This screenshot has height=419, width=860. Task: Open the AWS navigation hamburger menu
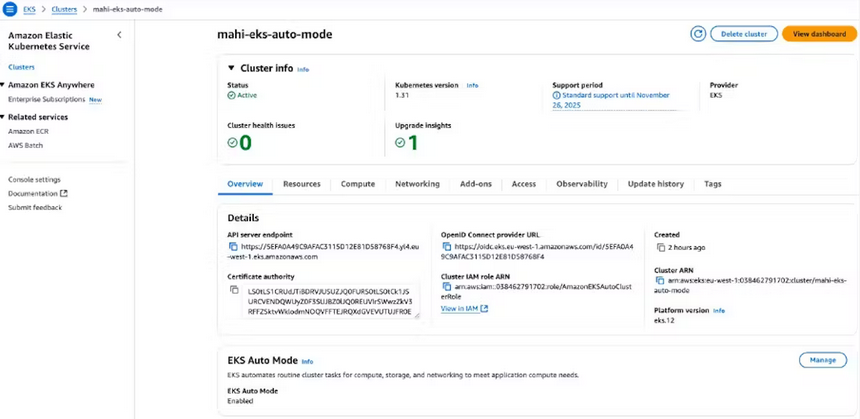tap(10, 9)
